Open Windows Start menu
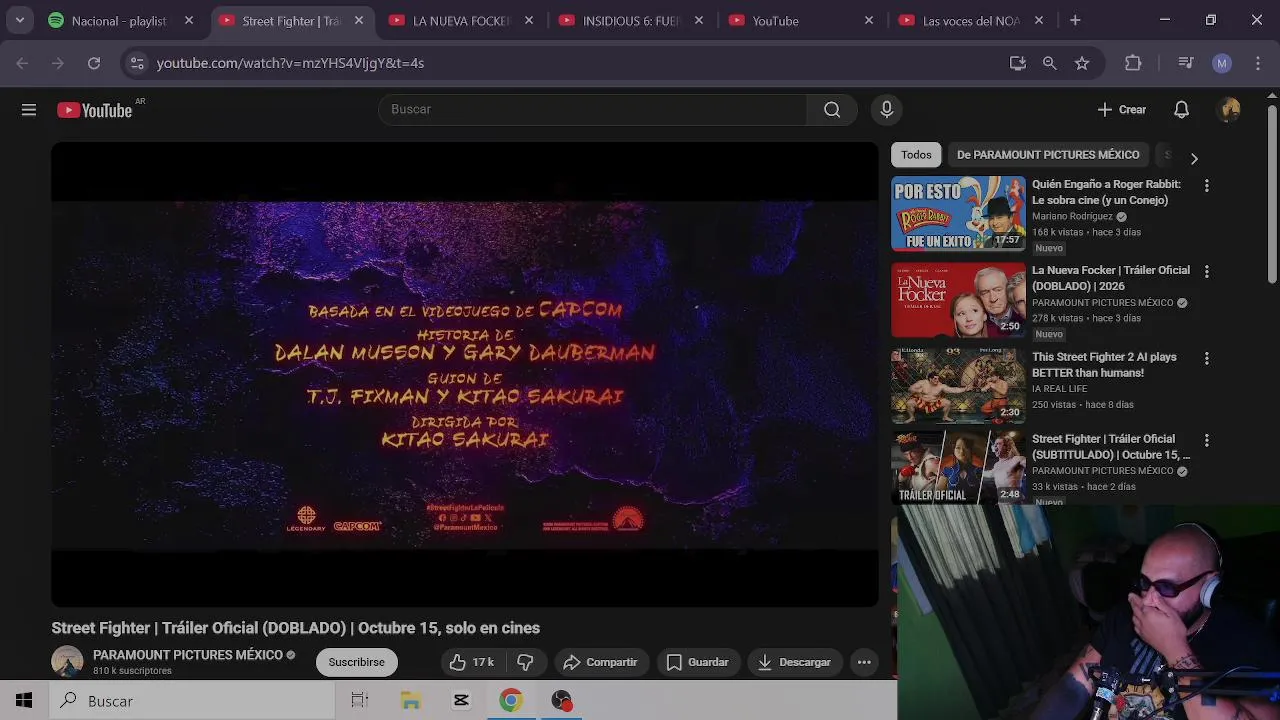The image size is (1280, 720). coord(24,701)
